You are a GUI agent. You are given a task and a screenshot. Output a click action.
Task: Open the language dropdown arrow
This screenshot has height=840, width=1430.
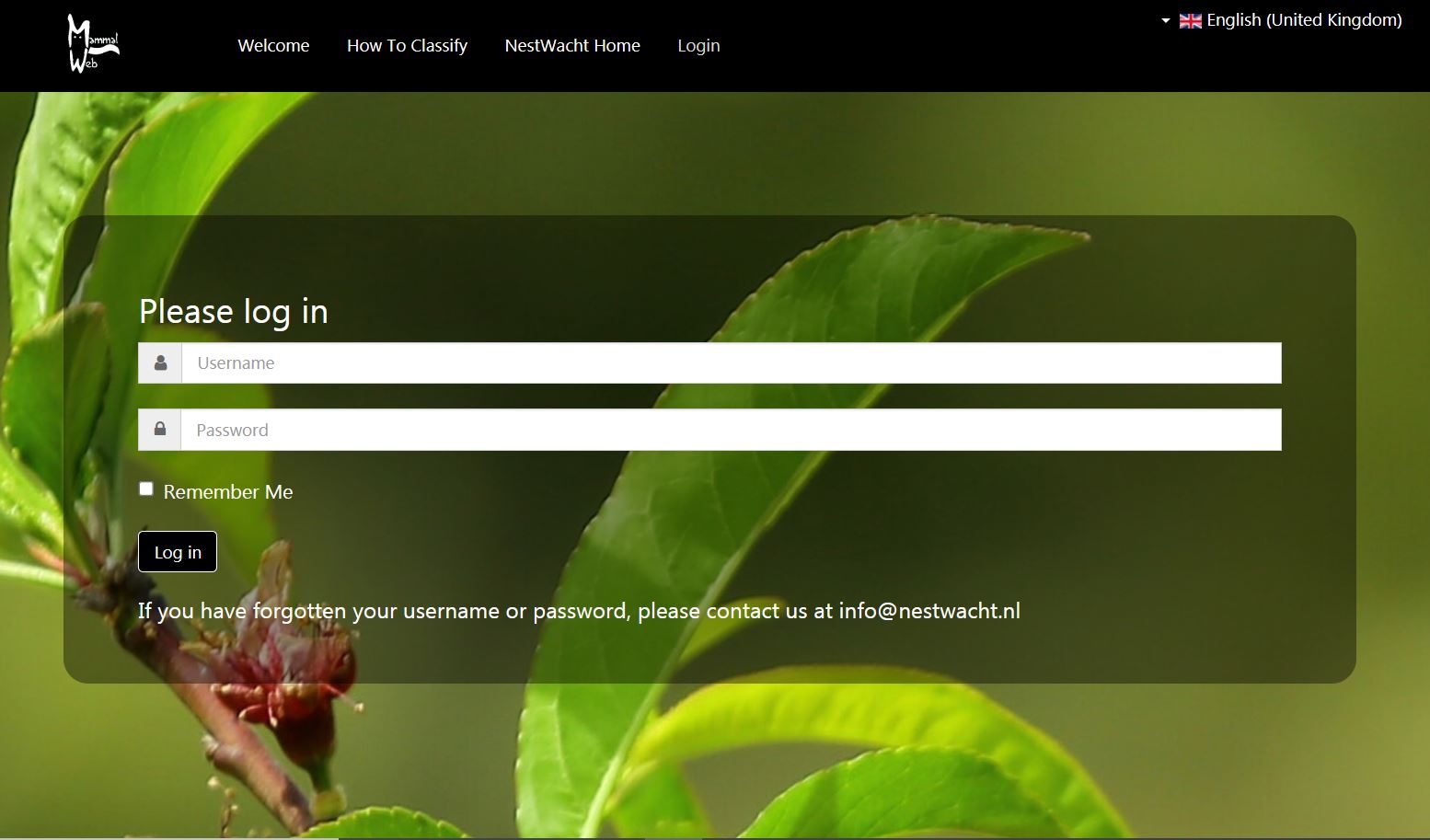[1165, 20]
